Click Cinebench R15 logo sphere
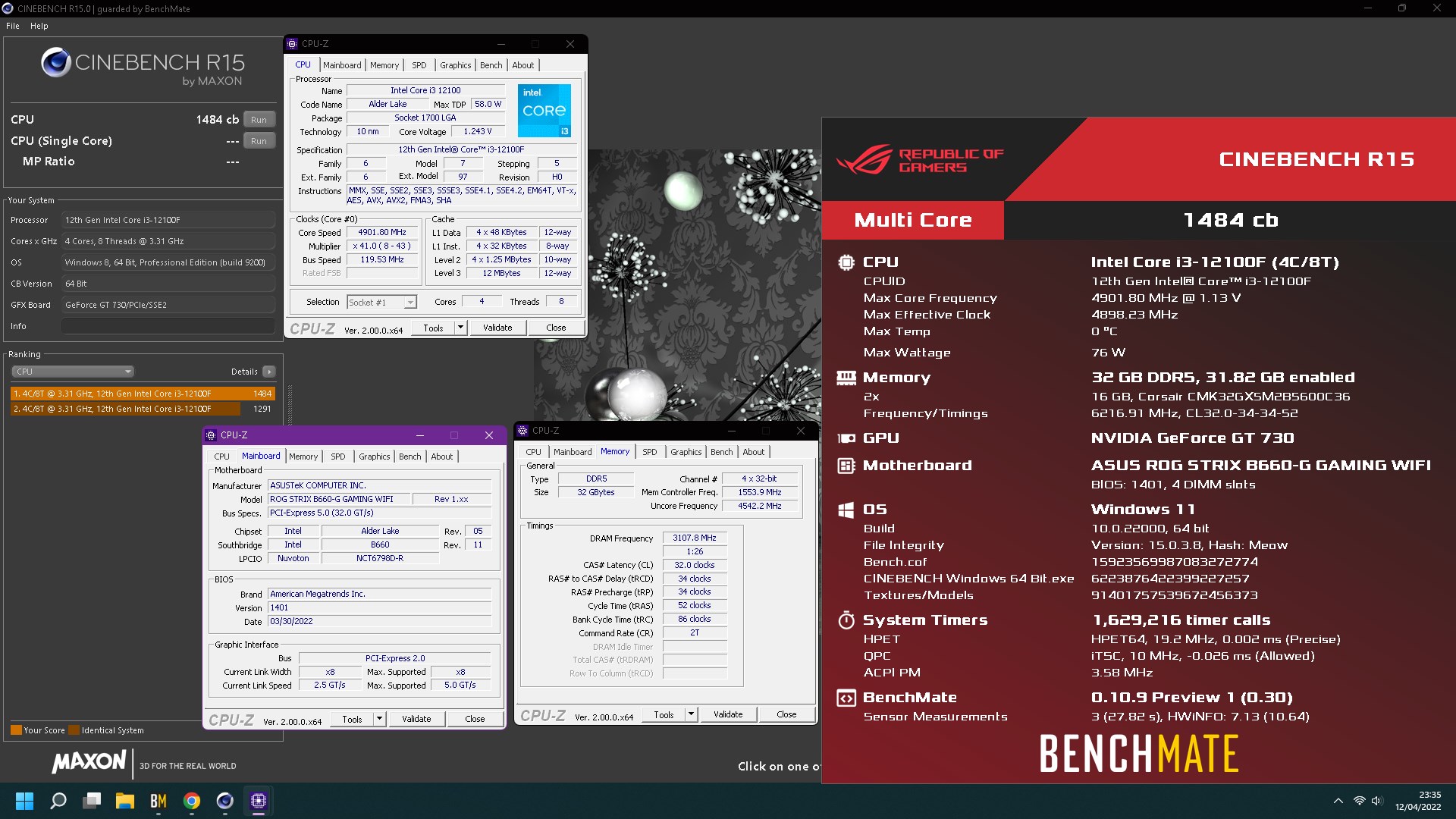This screenshot has width=1456, height=819. [56, 63]
